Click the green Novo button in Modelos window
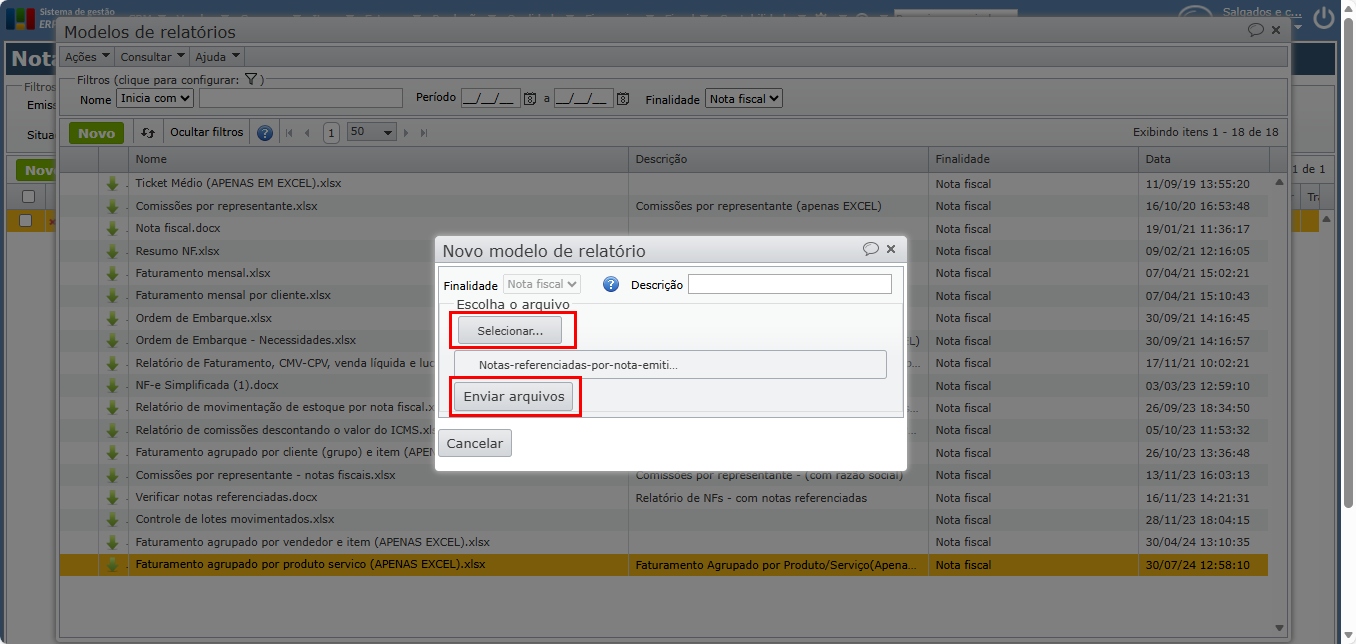The image size is (1356, 644). tap(96, 132)
